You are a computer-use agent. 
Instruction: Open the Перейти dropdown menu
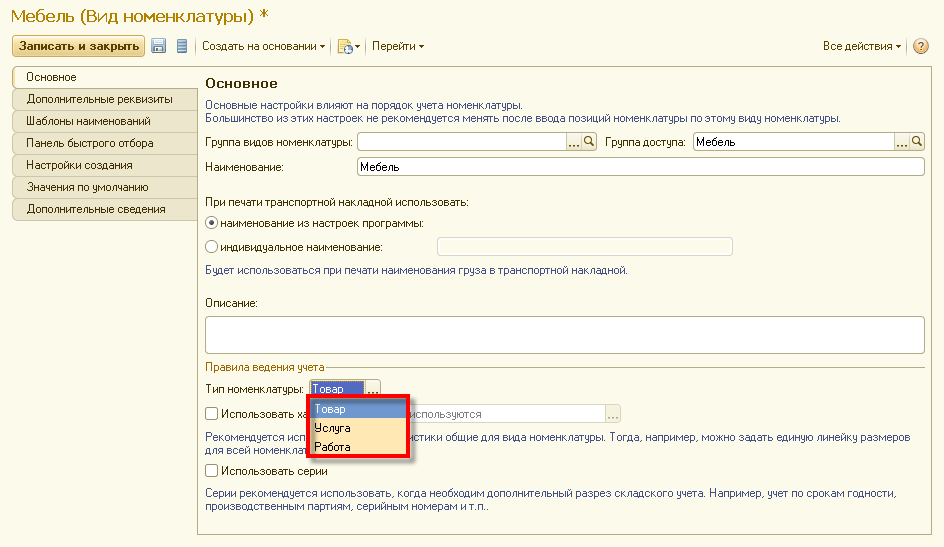pyautogui.click(x=398, y=46)
